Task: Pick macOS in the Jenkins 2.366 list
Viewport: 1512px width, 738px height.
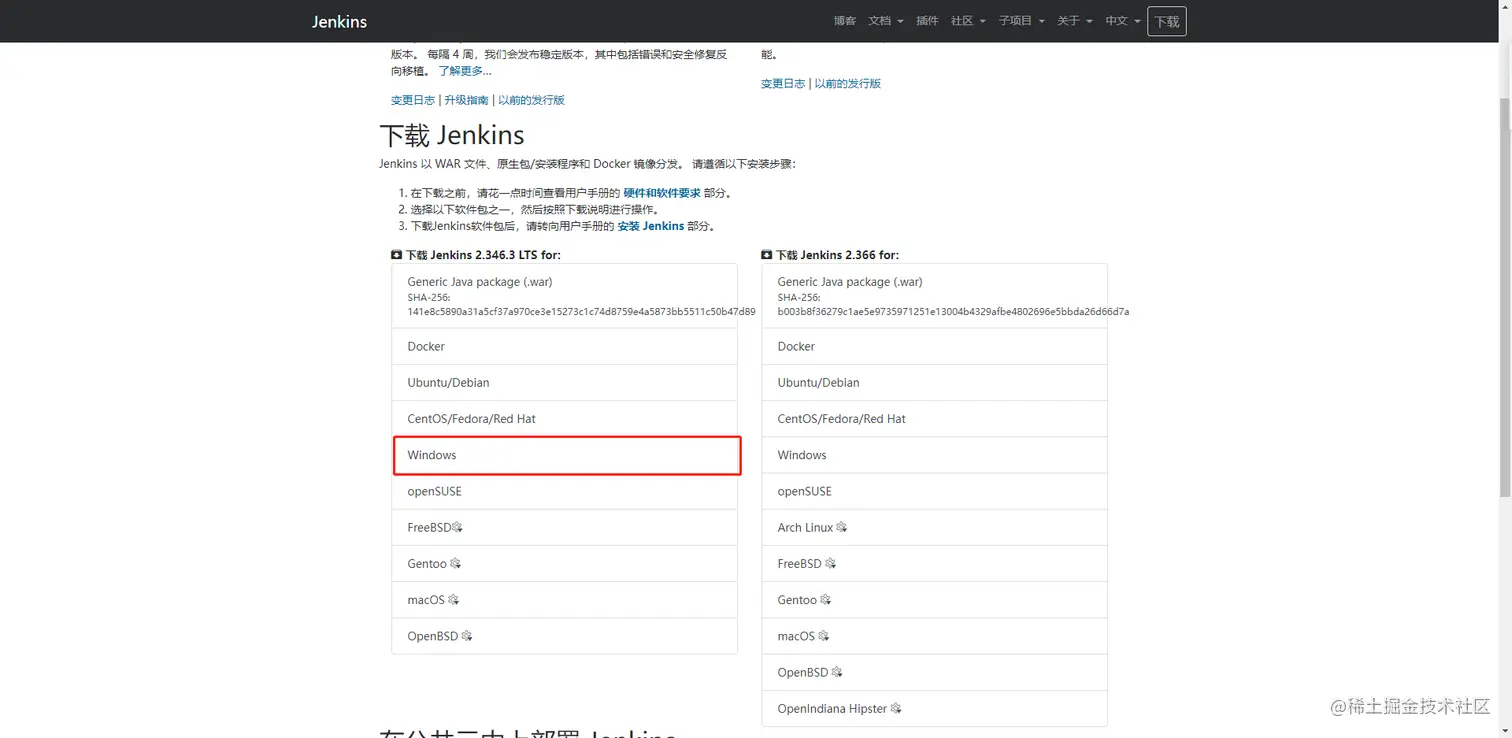Action: point(934,636)
